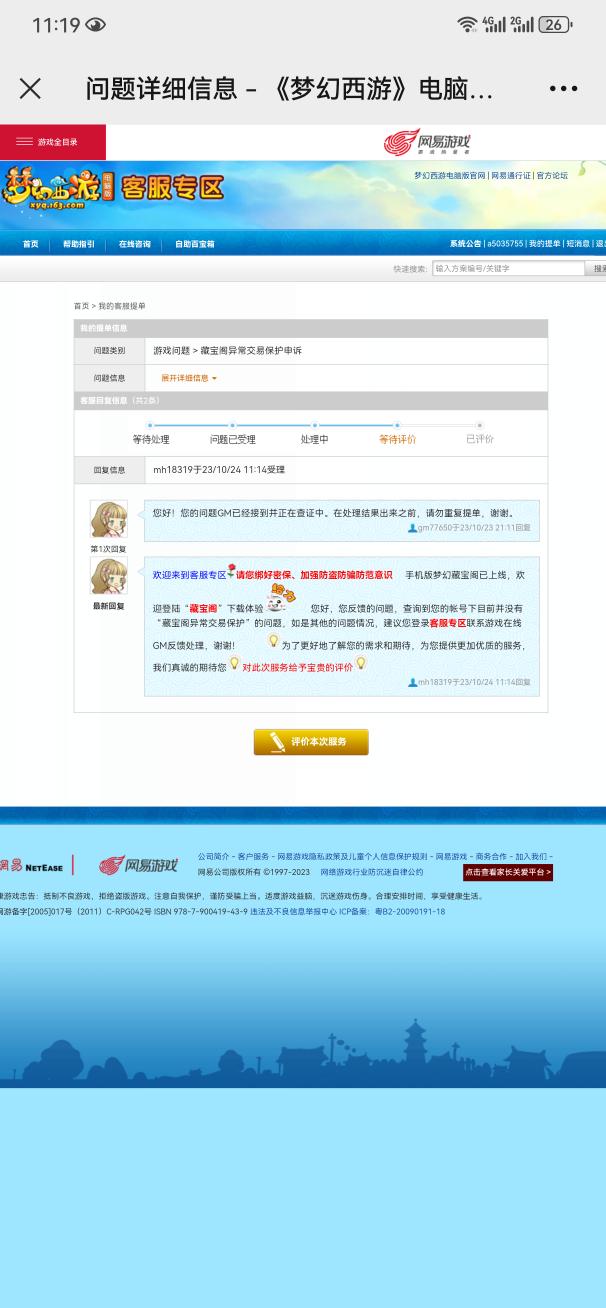The image size is (606, 1308).
Task: Click the 等待处理 progress step
Action: click(x=151, y=439)
